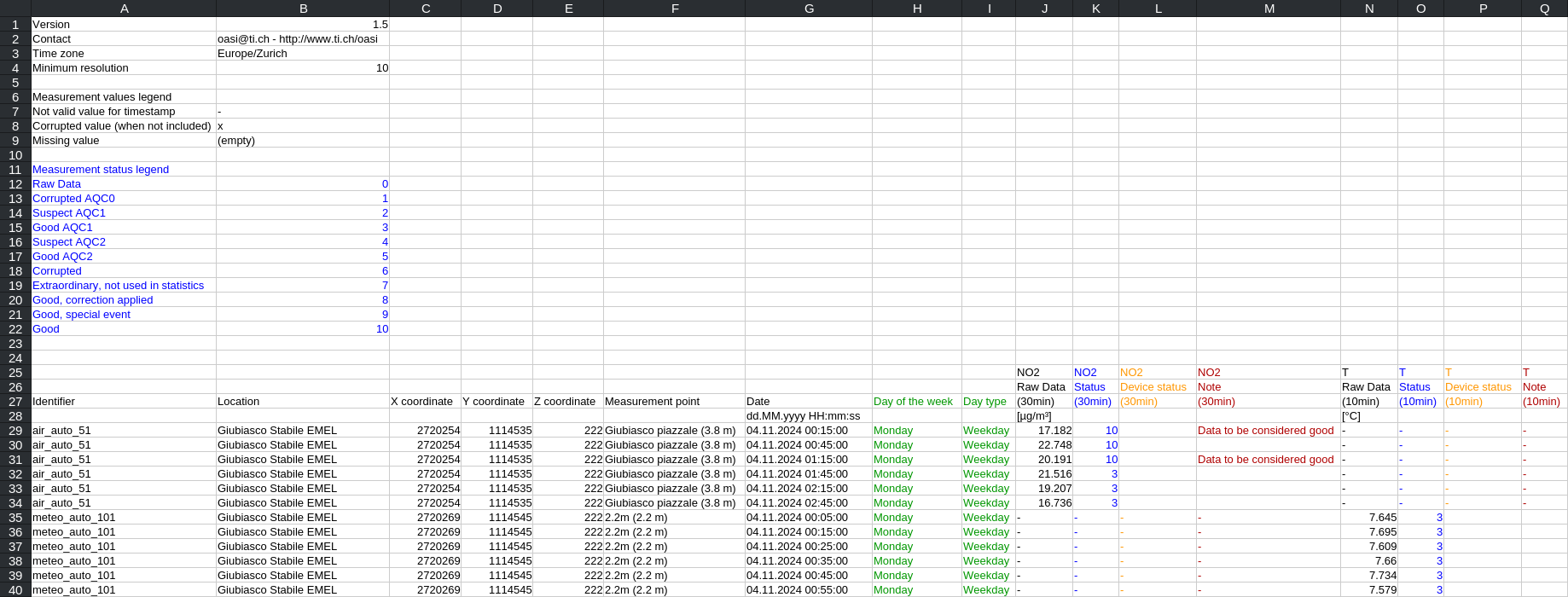This screenshot has width=1568, height=597.
Task: Click the 'Identifier' header cell
Action: tap(124, 402)
